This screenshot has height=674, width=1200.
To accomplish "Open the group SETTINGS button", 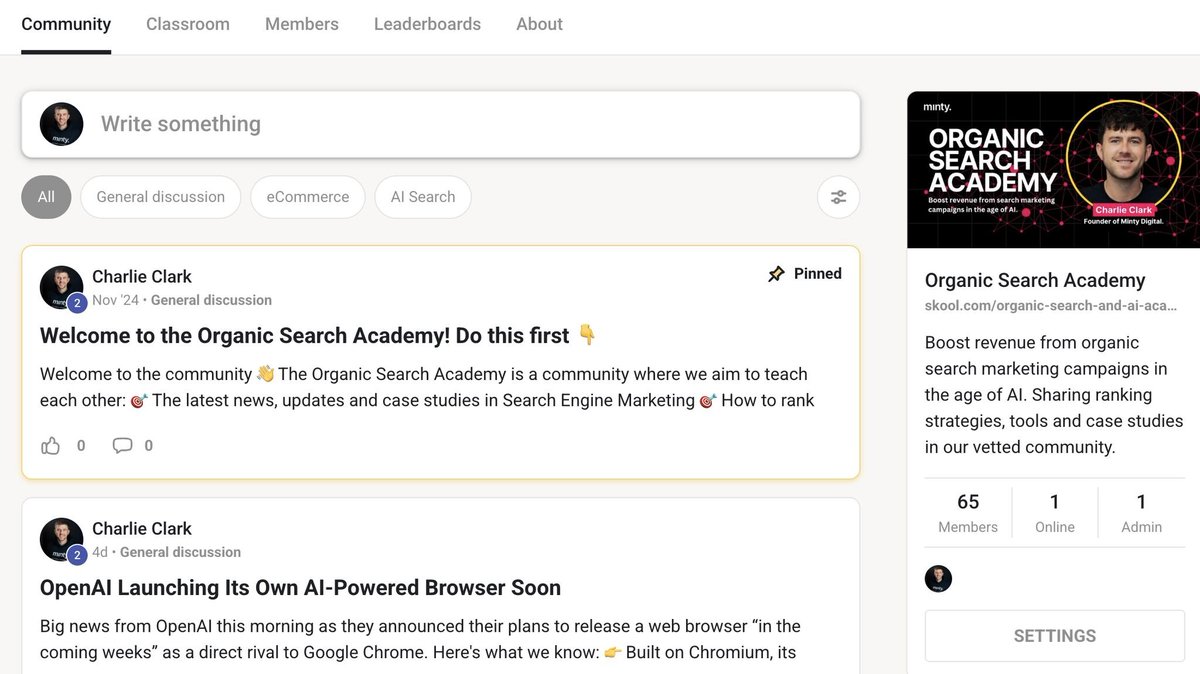I will point(1054,636).
